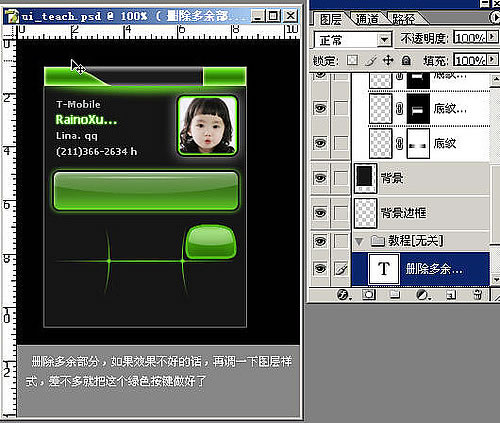Create a new layer group folder

pos(395,295)
